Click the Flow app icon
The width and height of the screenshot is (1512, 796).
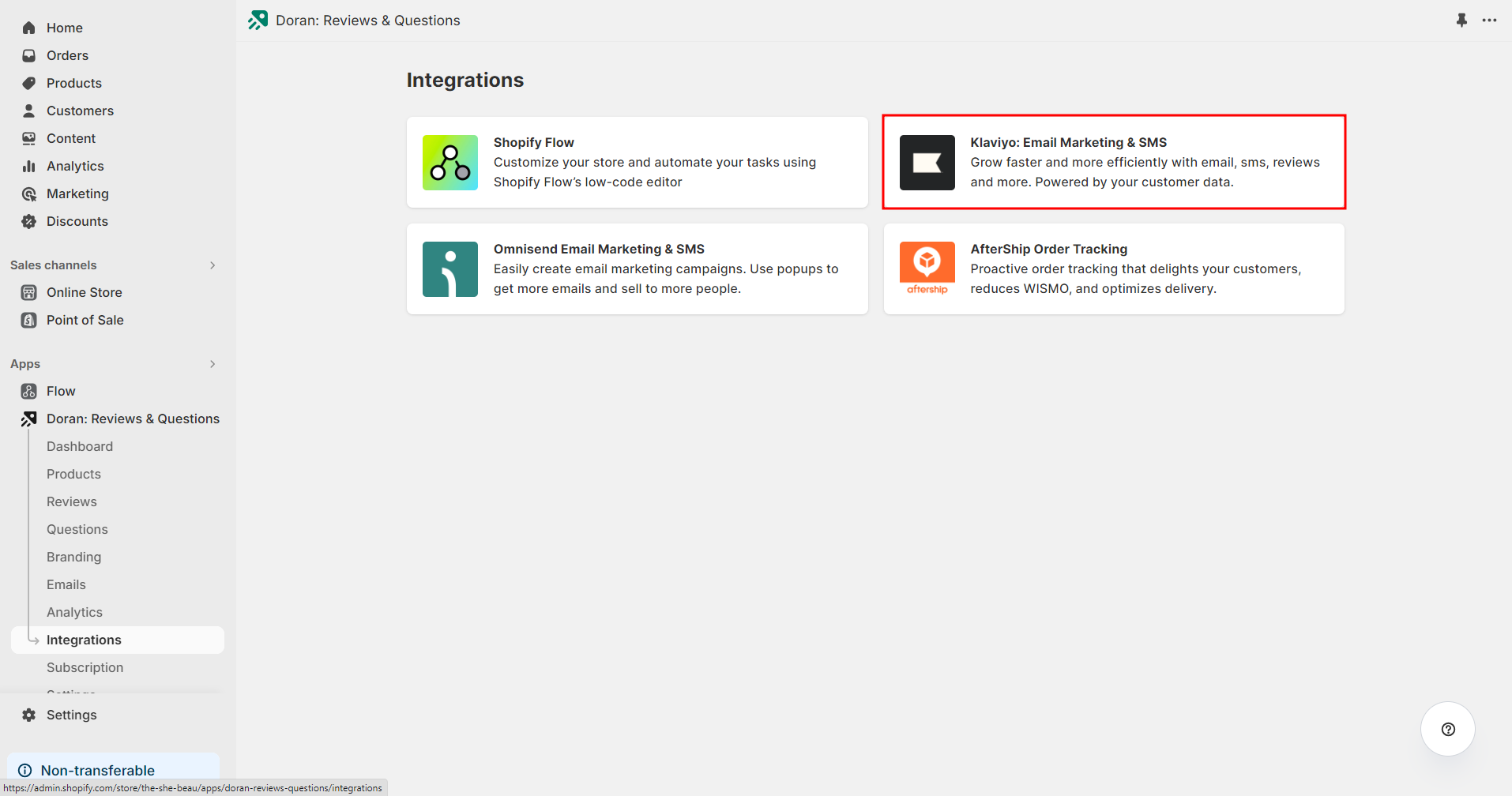tap(29, 391)
